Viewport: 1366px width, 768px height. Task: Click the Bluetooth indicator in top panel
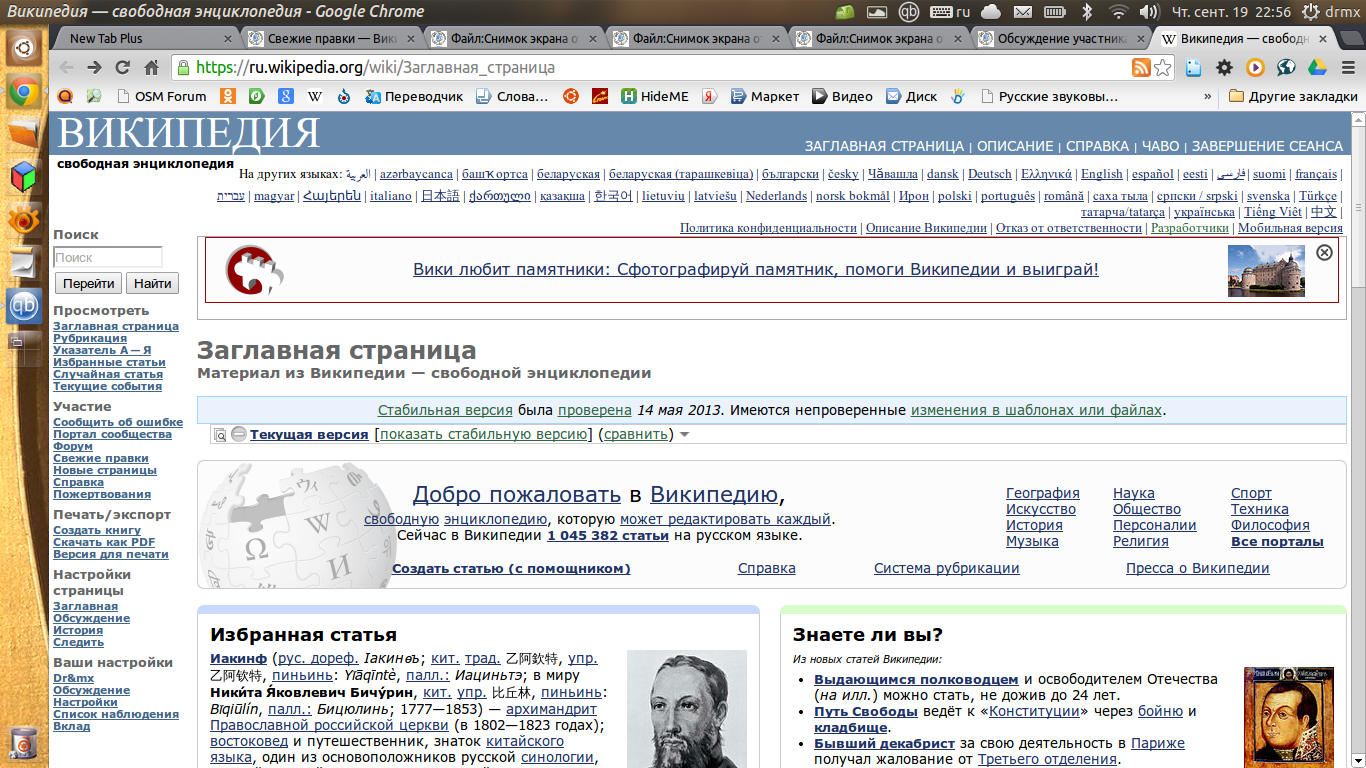pyautogui.click(x=1087, y=12)
